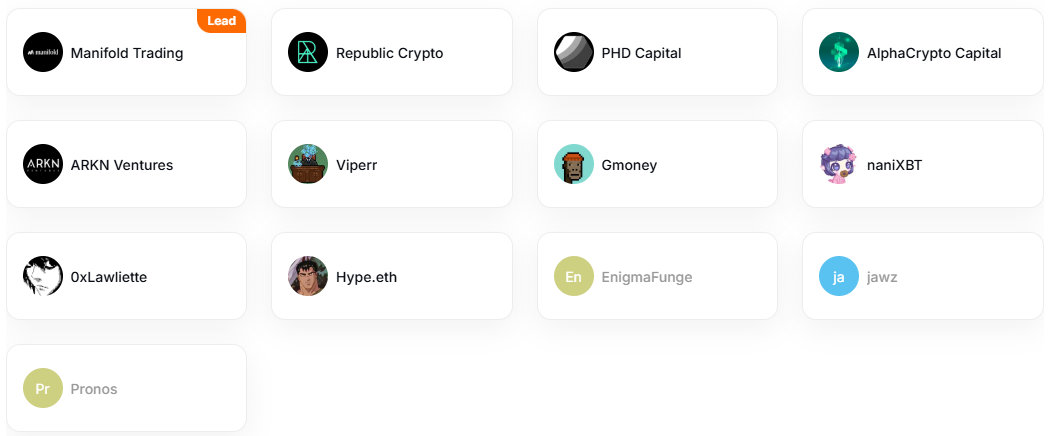Click 0xLawliette's black-and-white avatar

[x=43, y=276]
